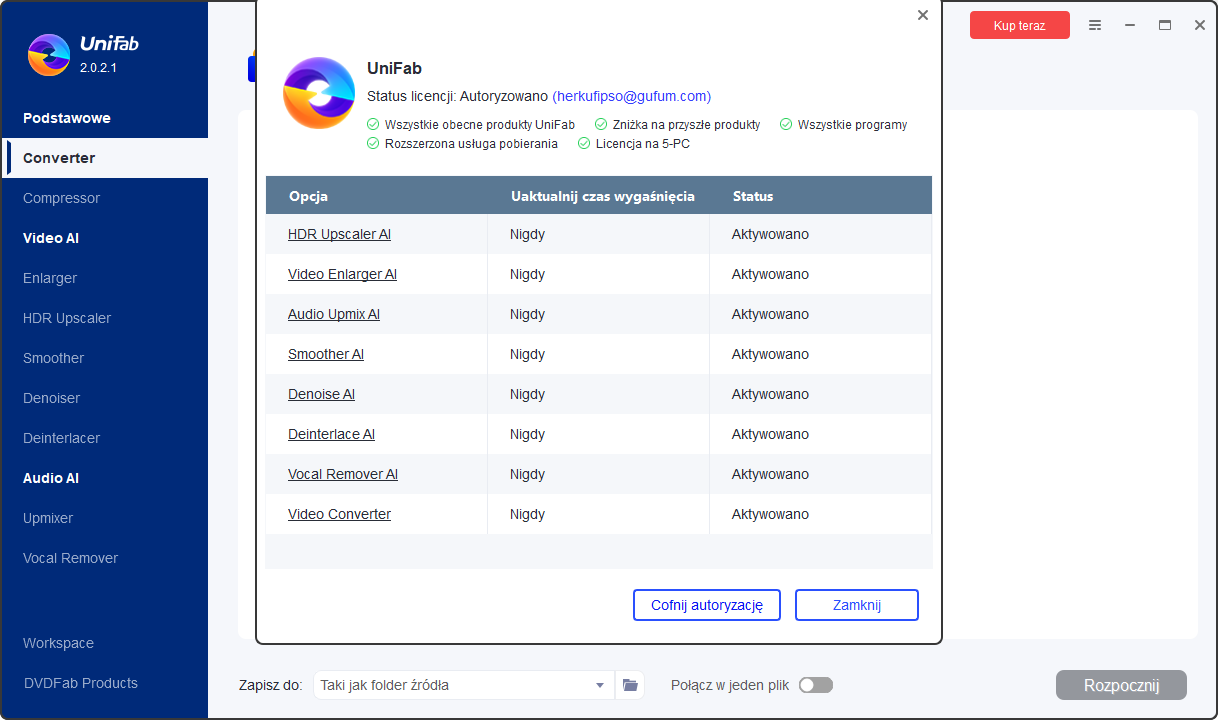Open the hamburger menu icon in the title bar
The width and height of the screenshot is (1218, 720).
coord(1095,25)
